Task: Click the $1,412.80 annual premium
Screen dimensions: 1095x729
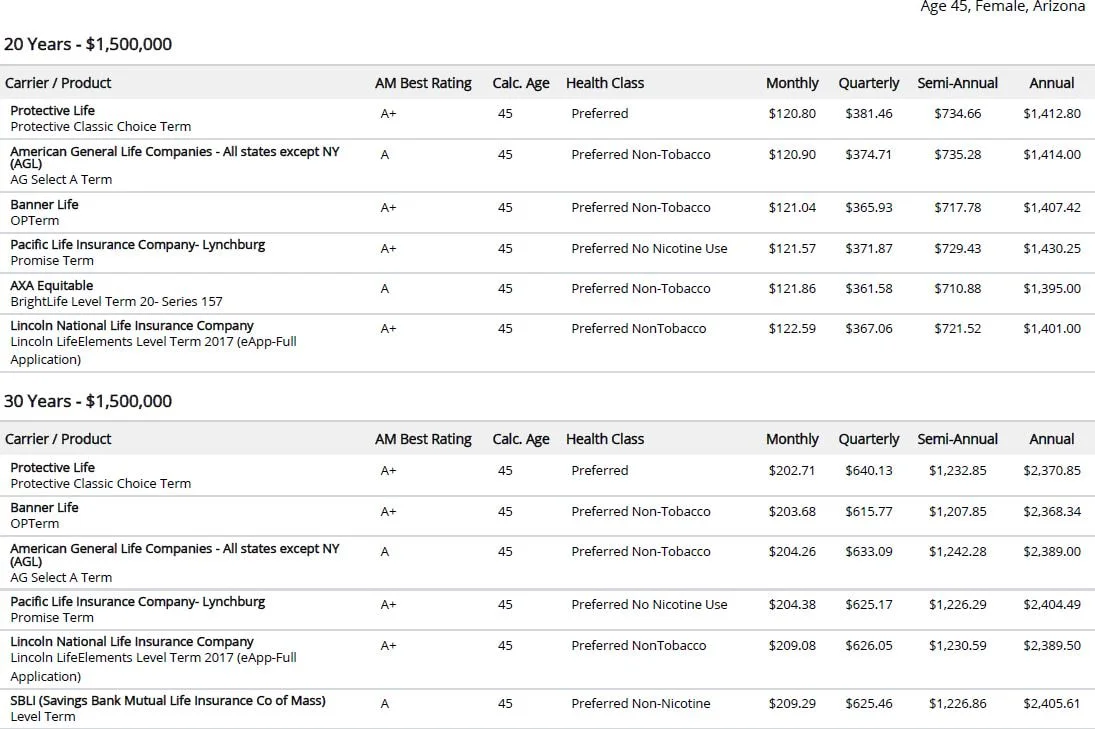Action: click(1052, 113)
